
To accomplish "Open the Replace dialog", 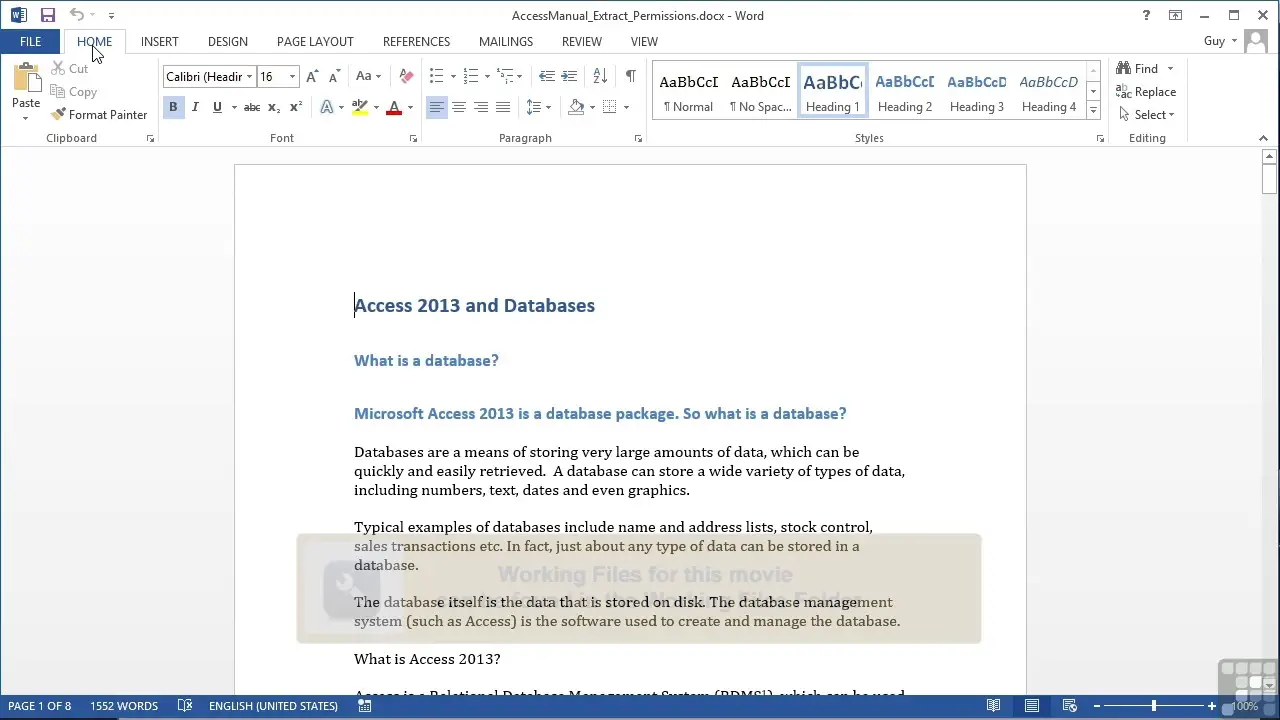I will tap(1146, 92).
